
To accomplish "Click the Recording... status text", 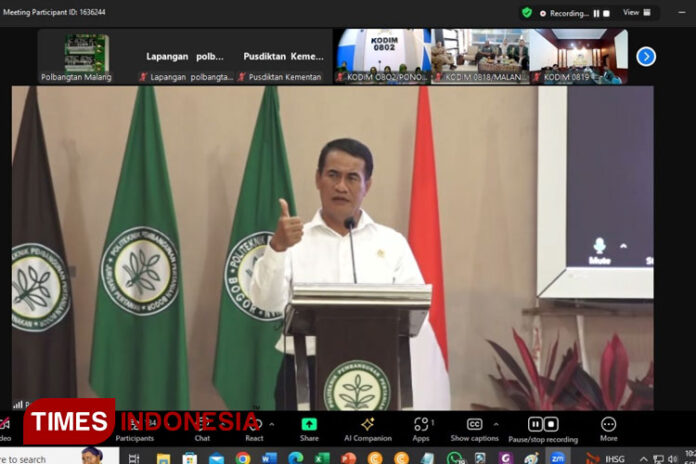I will coord(569,14).
